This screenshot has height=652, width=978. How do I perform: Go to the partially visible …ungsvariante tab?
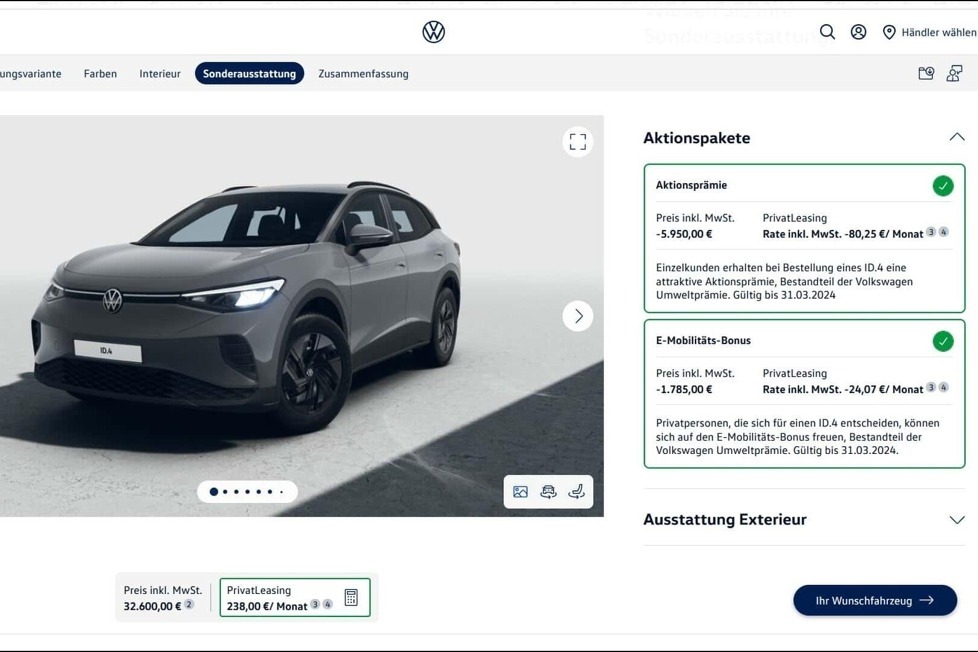tap(31, 74)
